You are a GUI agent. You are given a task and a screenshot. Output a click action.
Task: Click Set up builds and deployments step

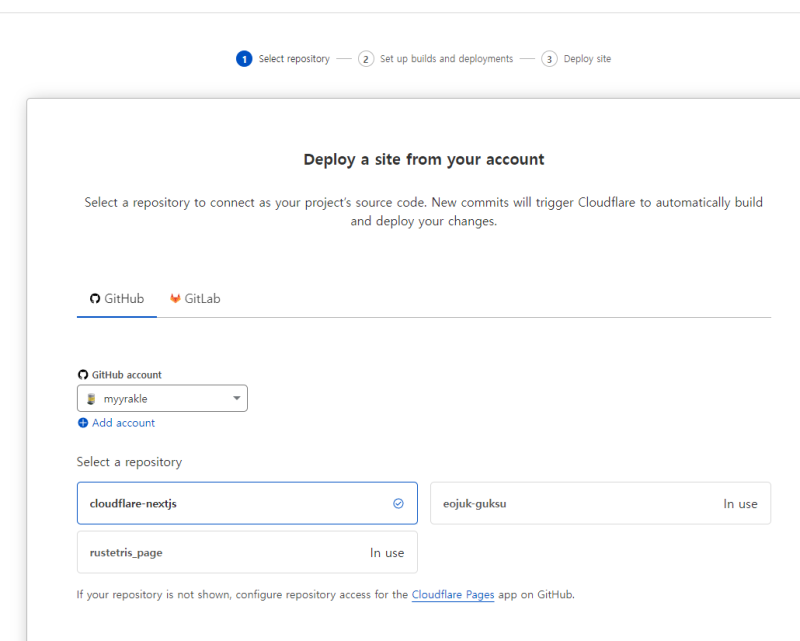tap(446, 59)
